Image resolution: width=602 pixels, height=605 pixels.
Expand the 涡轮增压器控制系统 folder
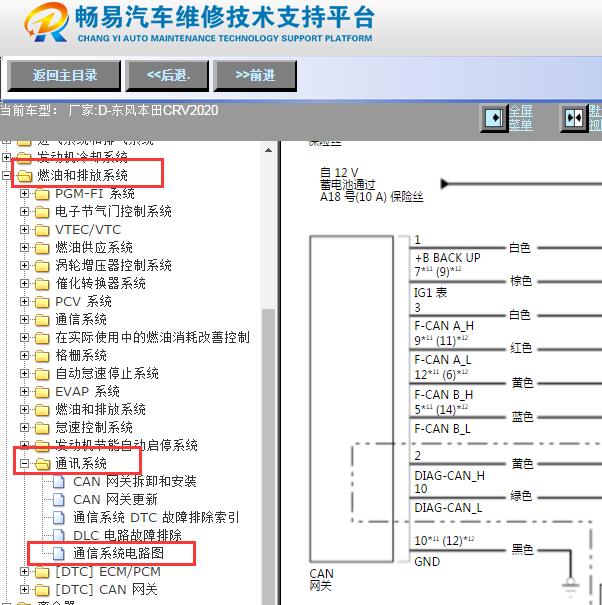24,265
